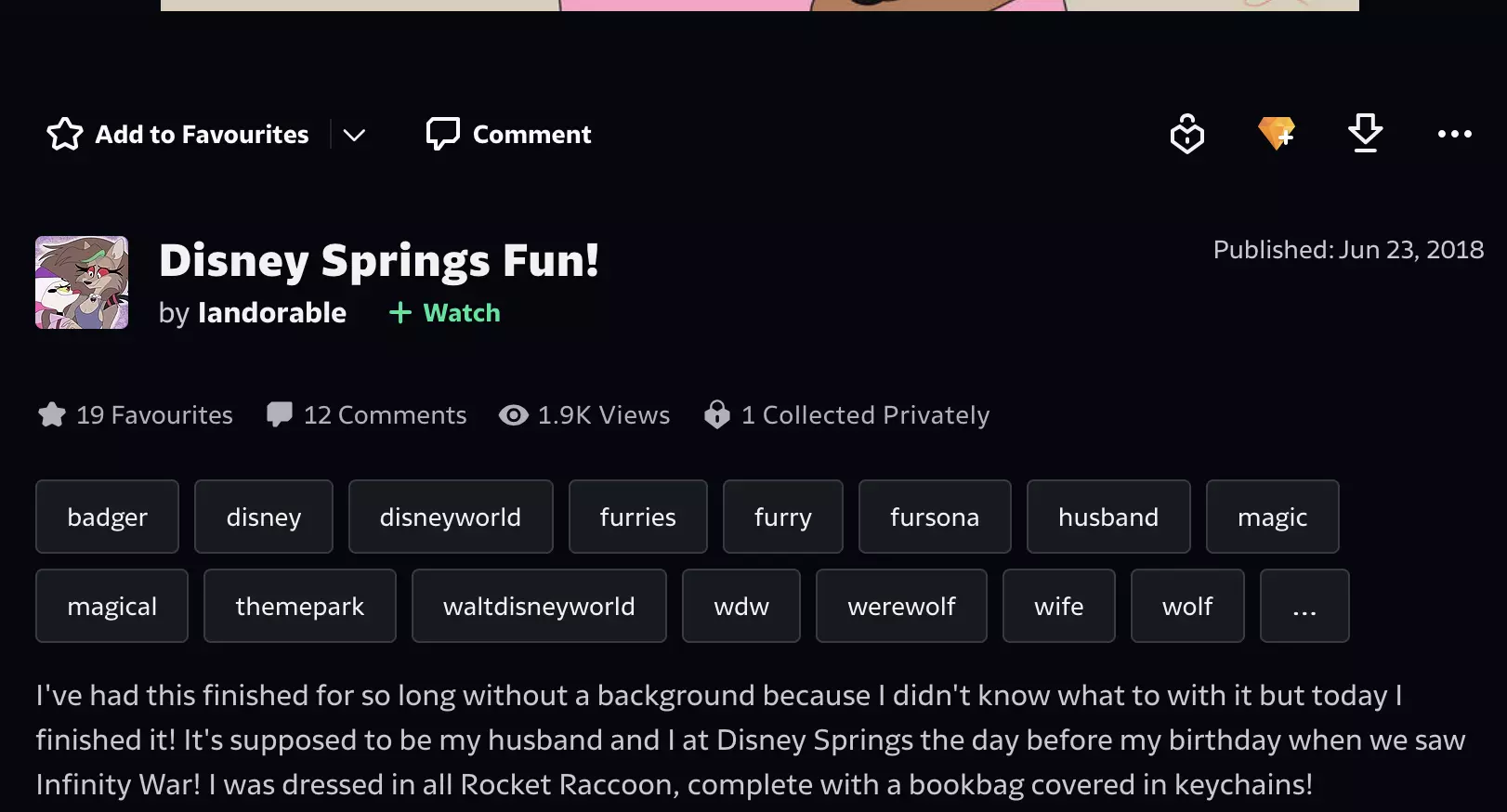Viewport: 1507px width, 812px height.
Task: Expand more tags with the ellipsis button
Action: click(1304, 606)
